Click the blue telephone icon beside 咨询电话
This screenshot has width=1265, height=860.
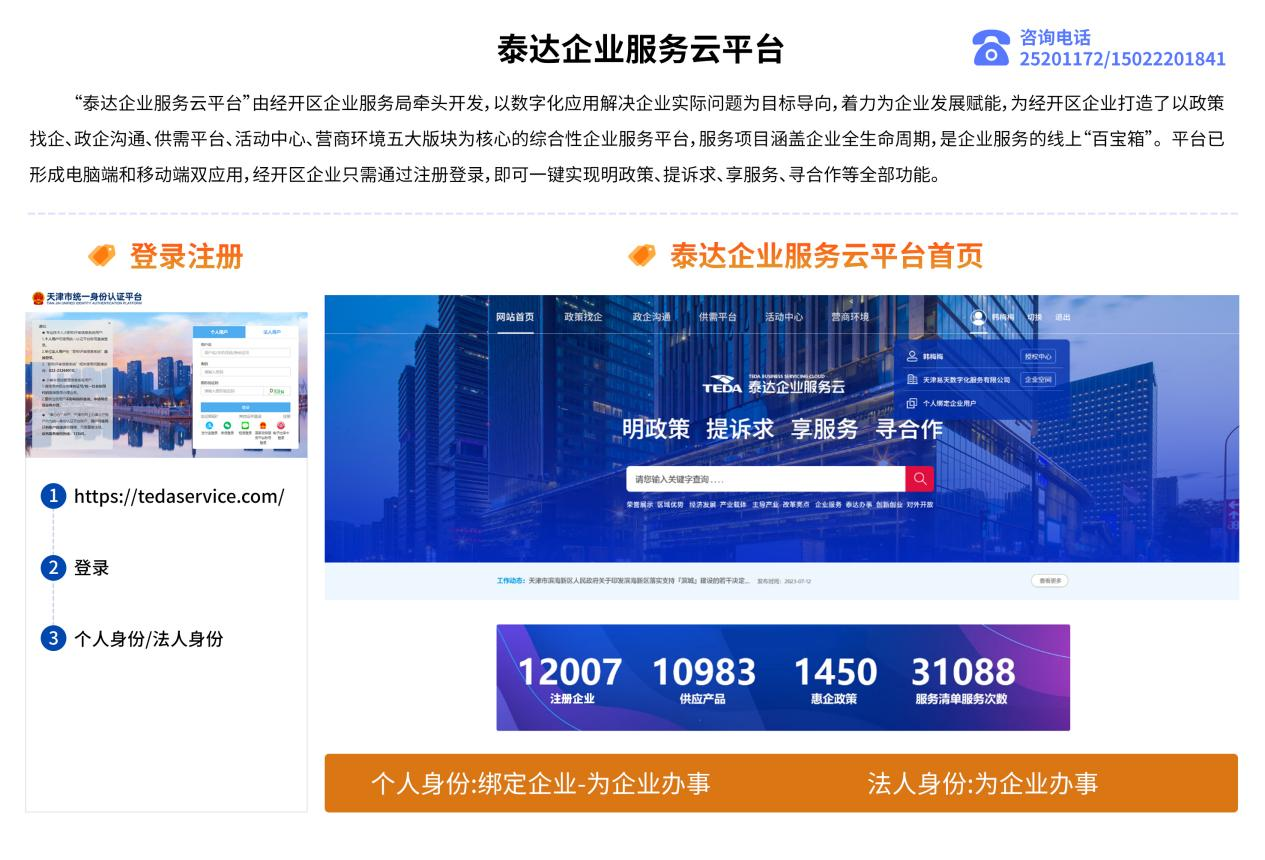[x=990, y=47]
